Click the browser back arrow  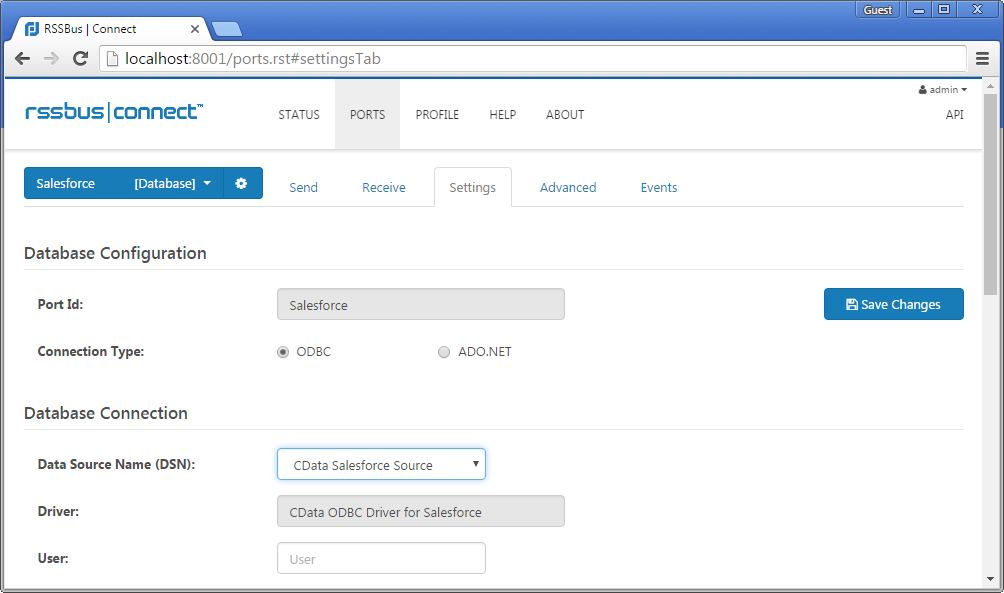coord(23,59)
